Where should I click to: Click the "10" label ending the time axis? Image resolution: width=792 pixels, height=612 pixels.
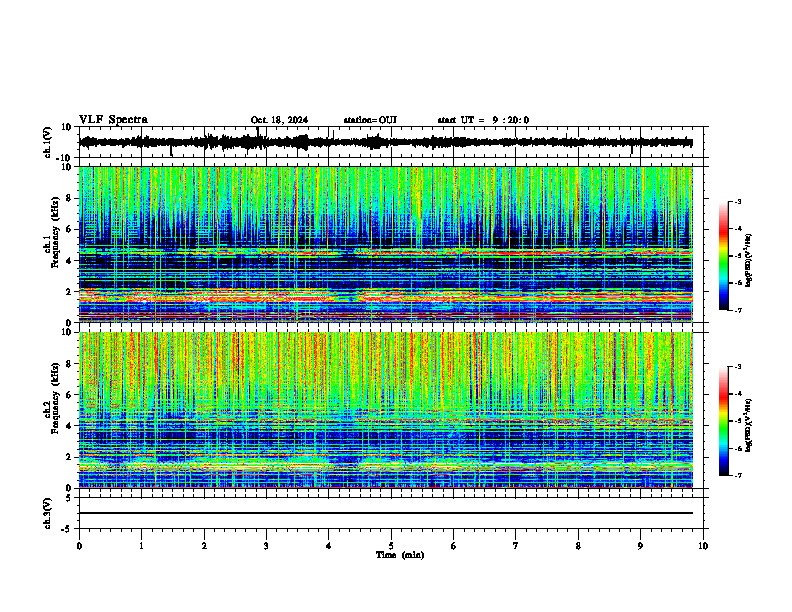tap(703, 546)
